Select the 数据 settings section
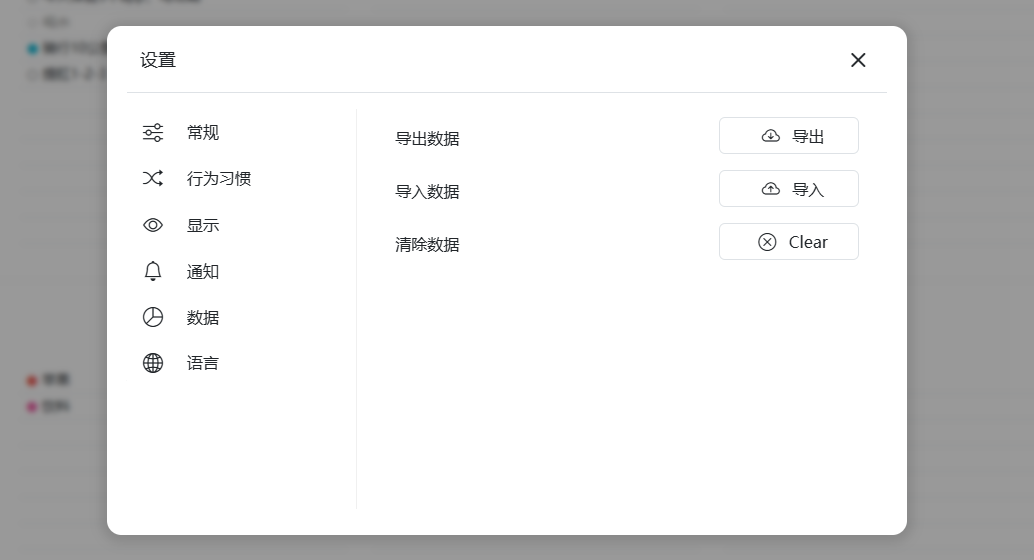Image resolution: width=1034 pixels, height=560 pixels. (x=202, y=317)
